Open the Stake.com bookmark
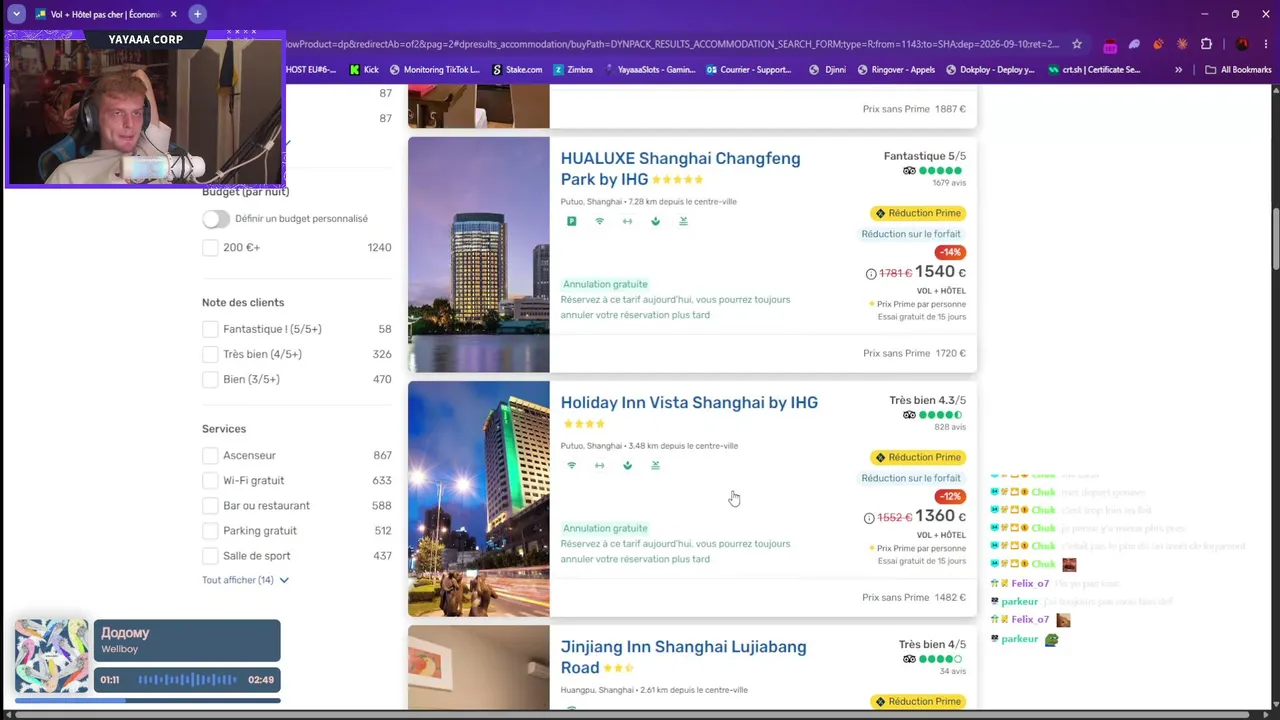 (x=517, y=70)
